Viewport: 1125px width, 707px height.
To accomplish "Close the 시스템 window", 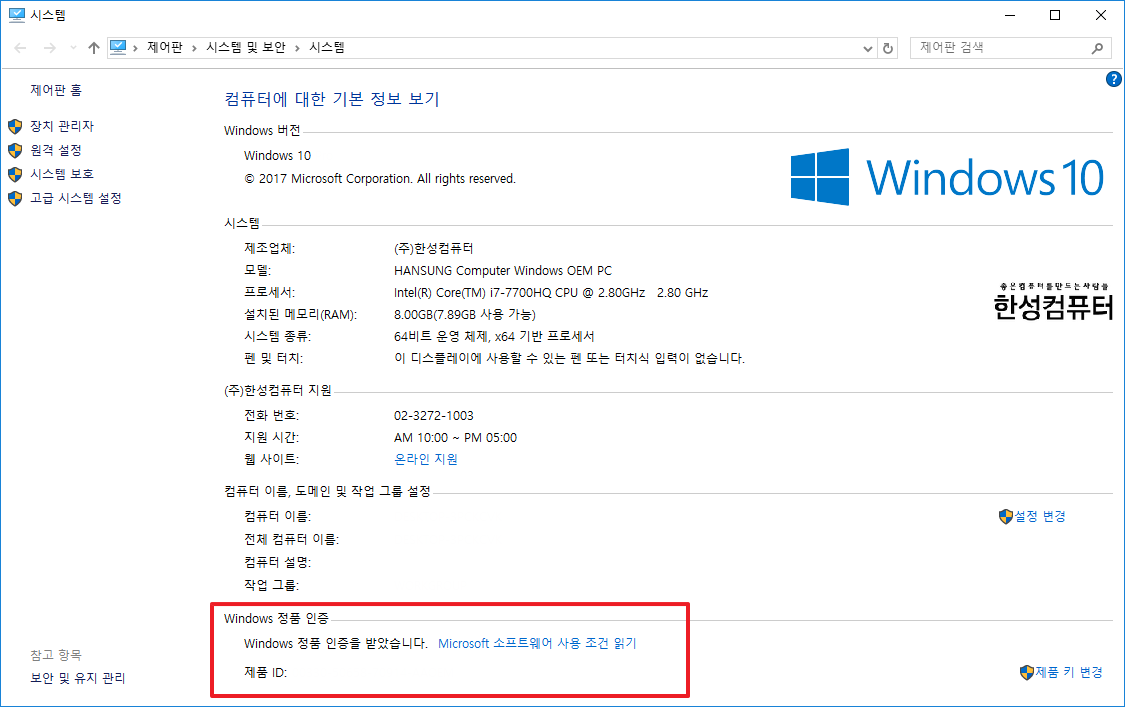I will coord(1101,15).
